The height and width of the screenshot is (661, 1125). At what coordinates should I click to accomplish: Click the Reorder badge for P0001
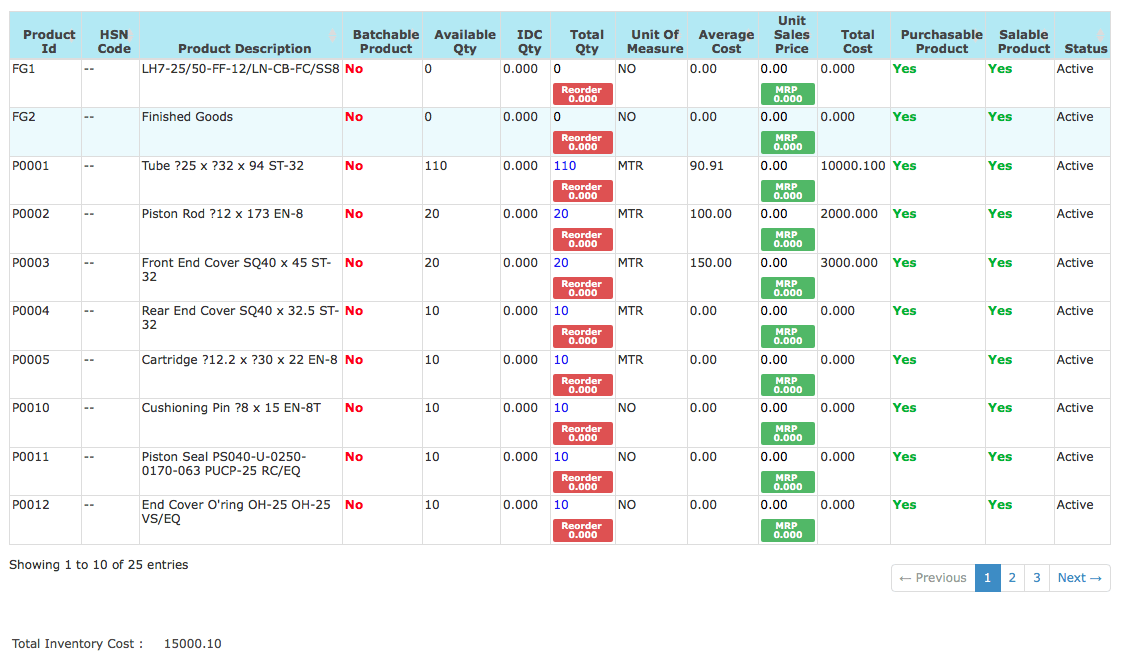pos(583,191)
